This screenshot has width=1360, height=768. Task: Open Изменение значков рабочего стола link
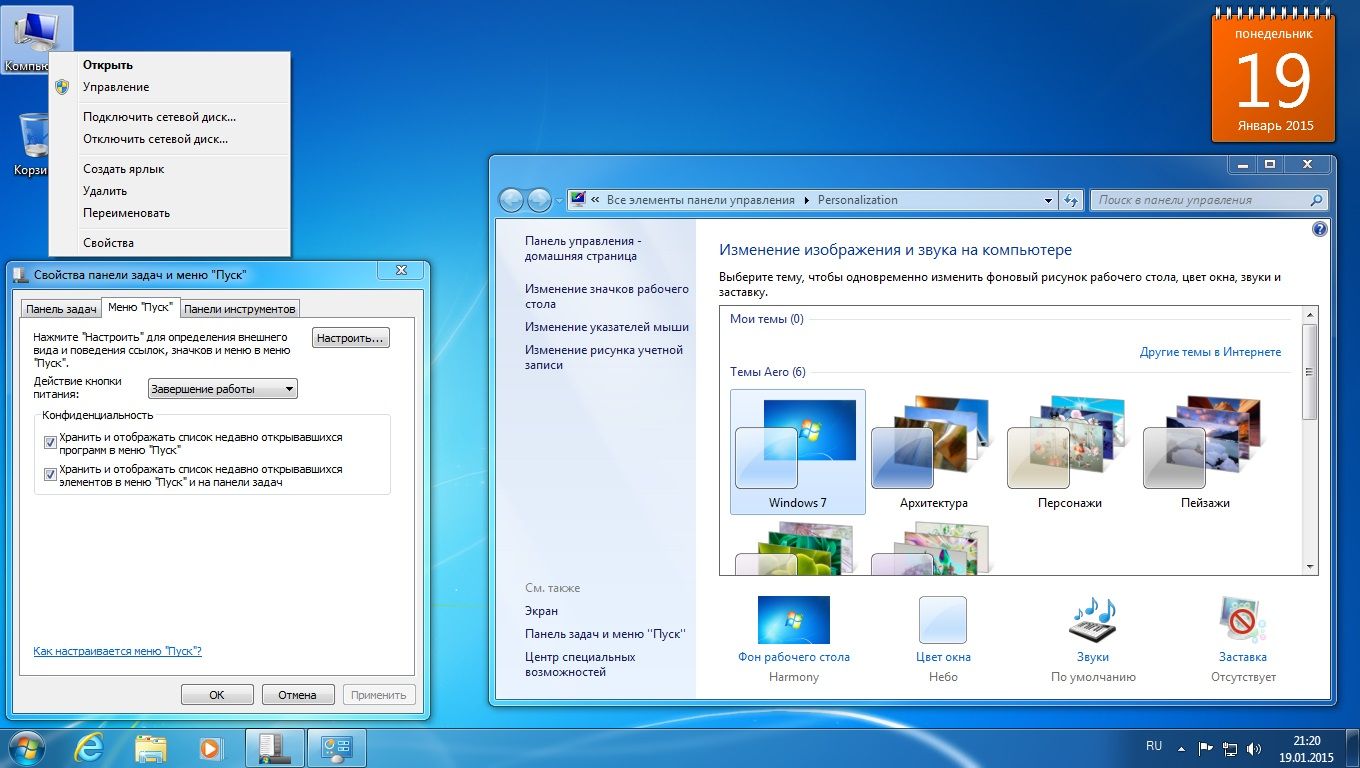pyautogui.click(x=607, y=296)
